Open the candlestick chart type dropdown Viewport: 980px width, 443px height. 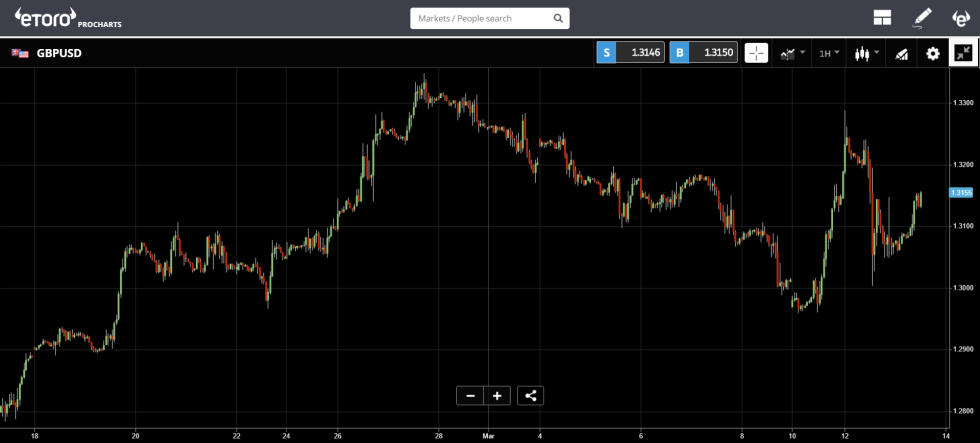[x=866, y=53]
